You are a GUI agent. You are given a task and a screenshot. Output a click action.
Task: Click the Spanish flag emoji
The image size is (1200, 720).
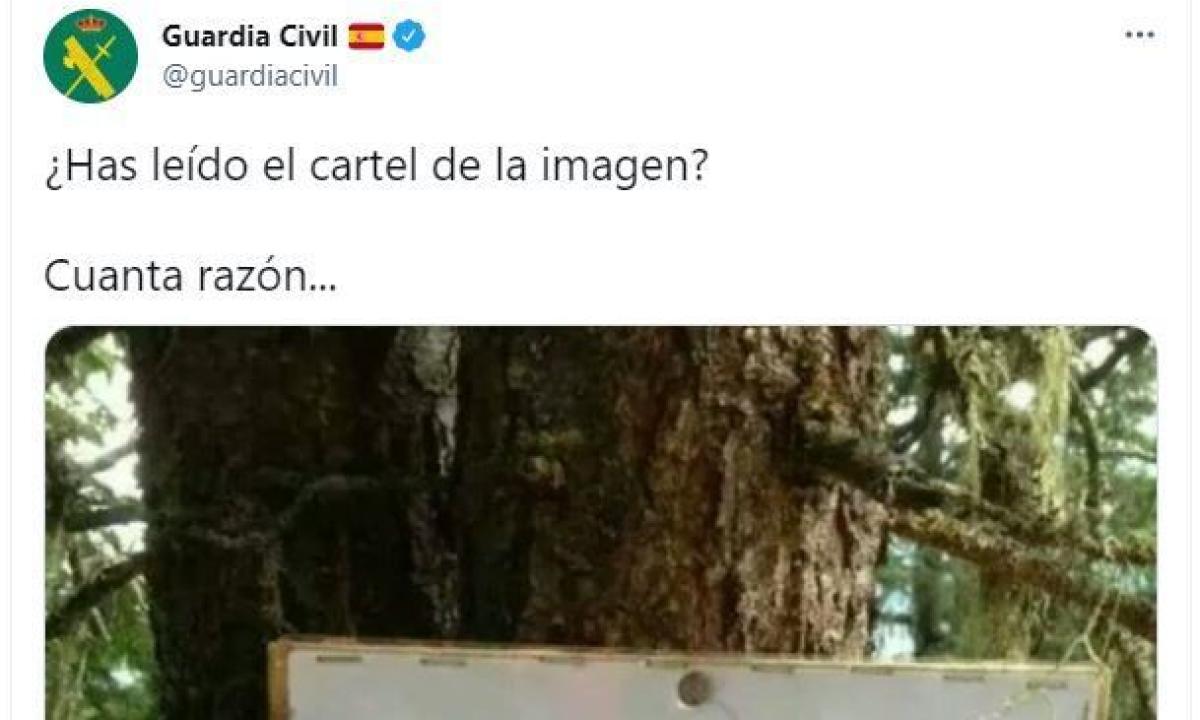click(x=366, y=38)
